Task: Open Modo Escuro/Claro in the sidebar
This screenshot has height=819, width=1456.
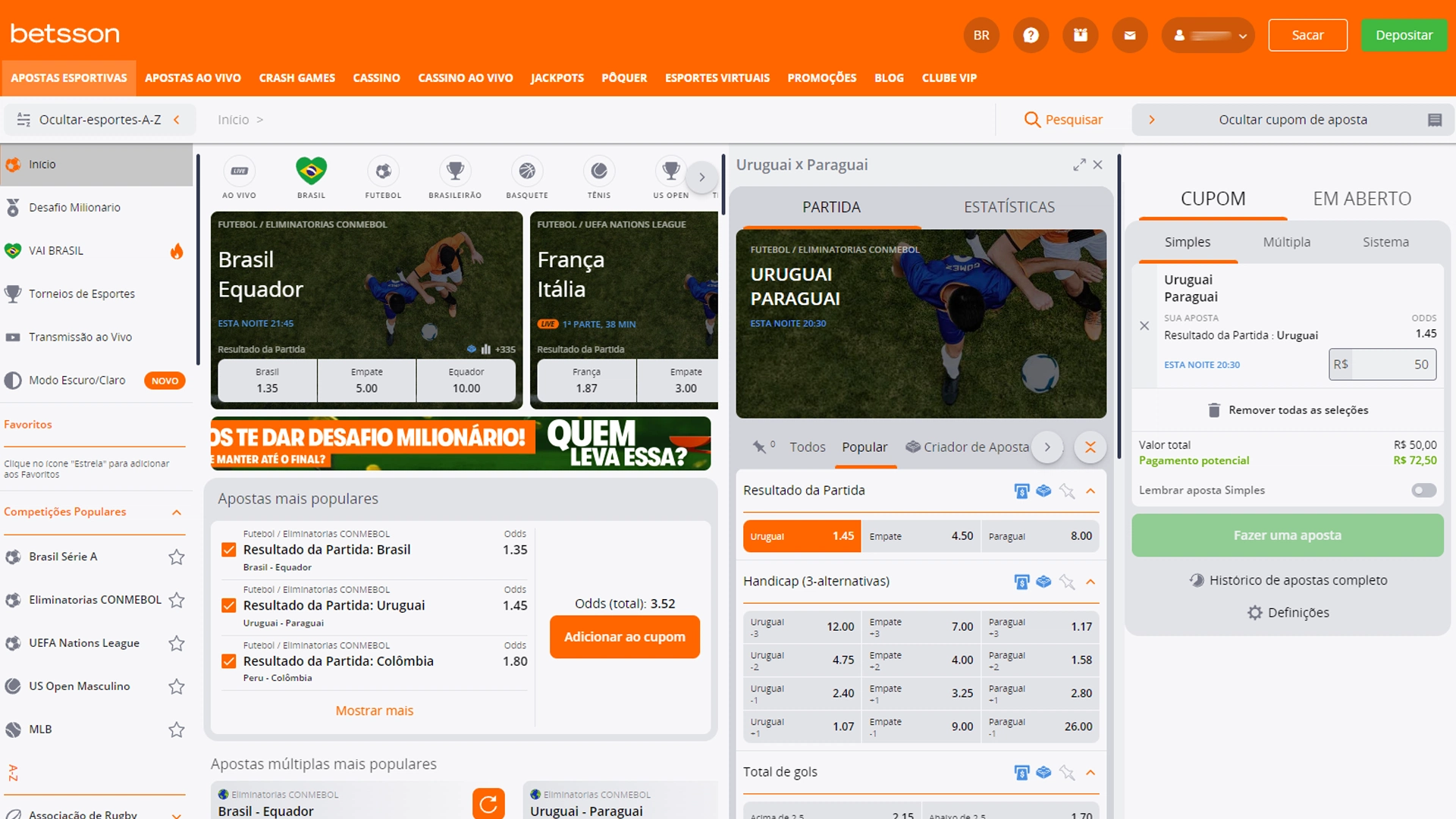Action: [77, 380]
